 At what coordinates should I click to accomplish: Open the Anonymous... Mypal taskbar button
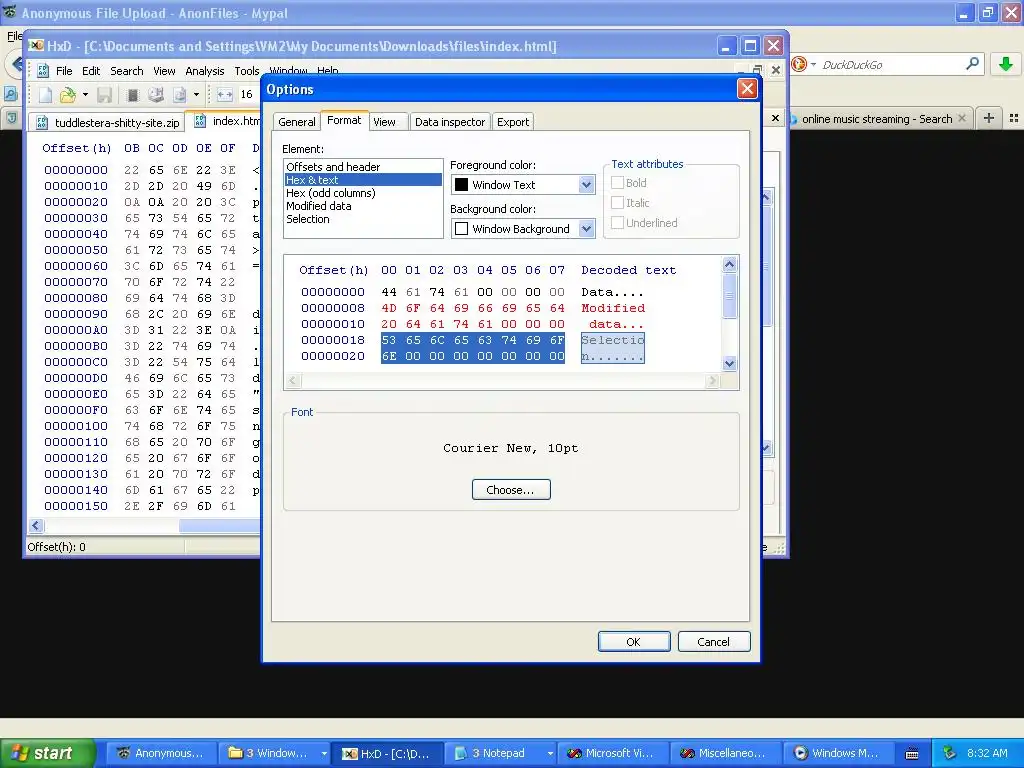[x=161, y=753]
